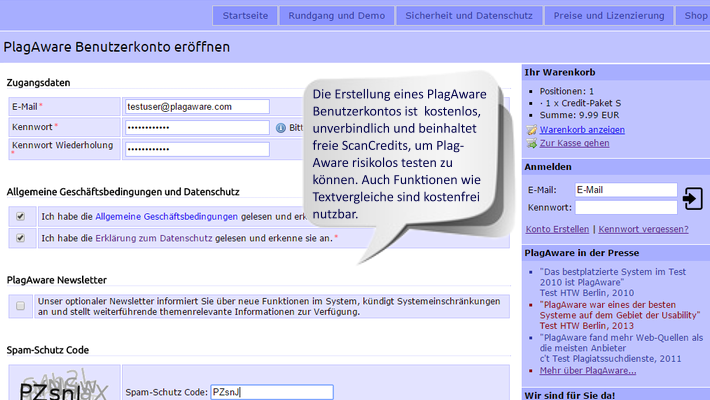Viewport: 710px width, 400px height.
Task: Click the Spam-Schutz Code input field
Action: 272,392
